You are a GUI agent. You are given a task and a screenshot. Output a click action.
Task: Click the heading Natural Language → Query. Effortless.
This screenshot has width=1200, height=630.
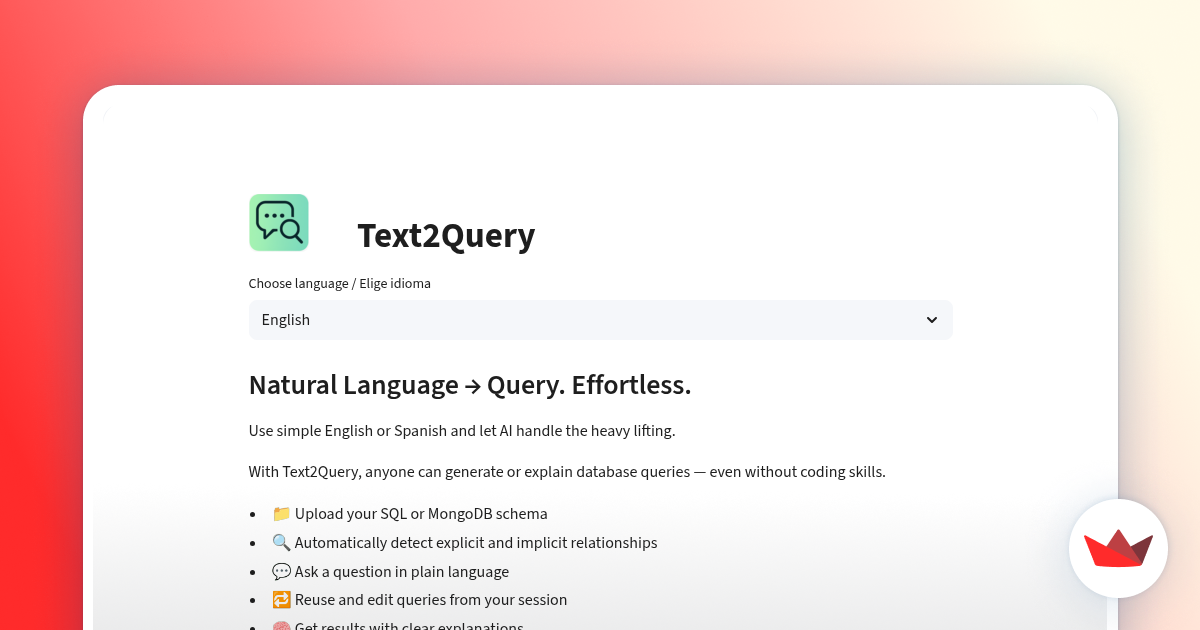(470, 385)
